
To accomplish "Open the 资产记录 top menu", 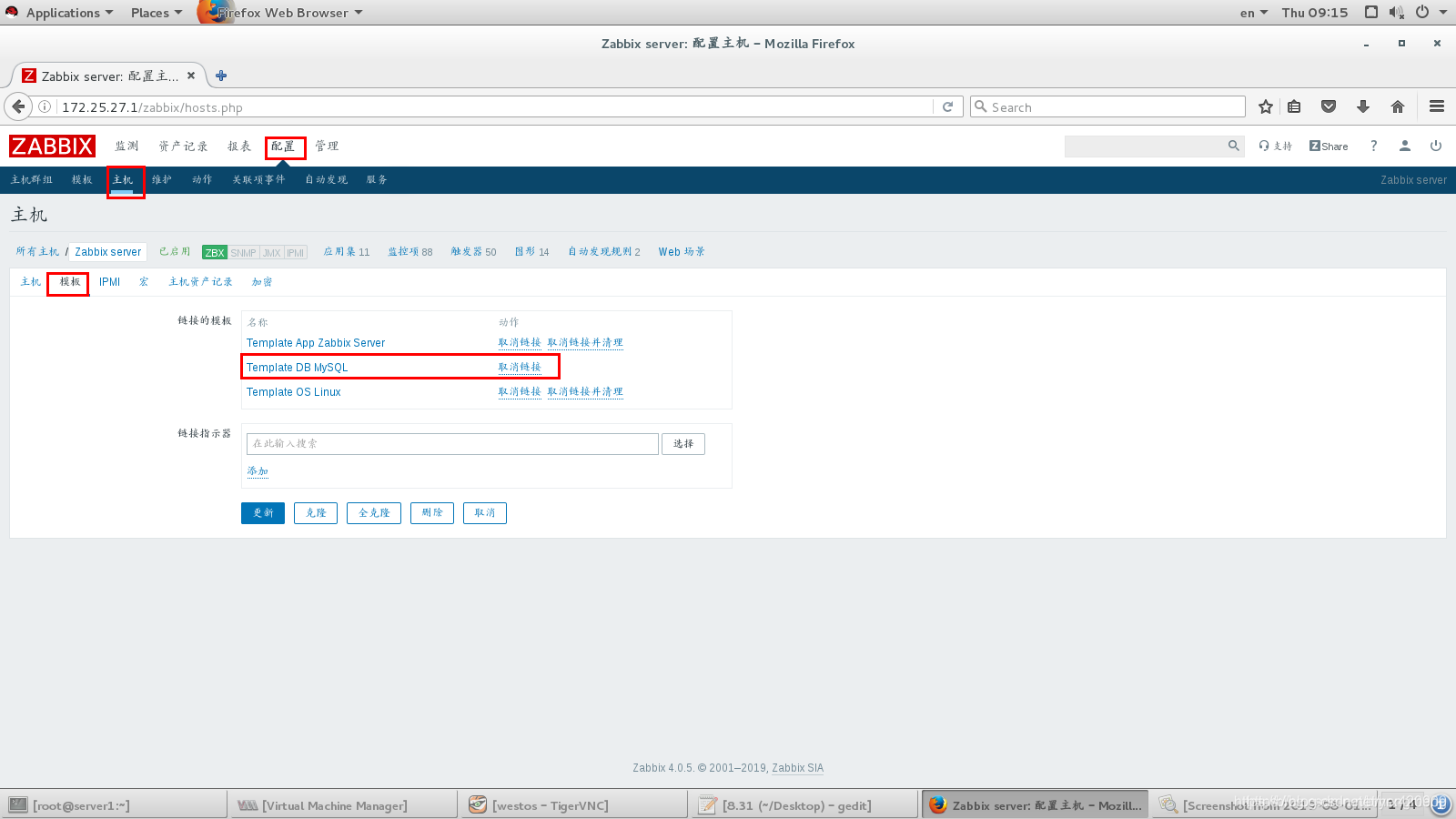I will 183,146.
